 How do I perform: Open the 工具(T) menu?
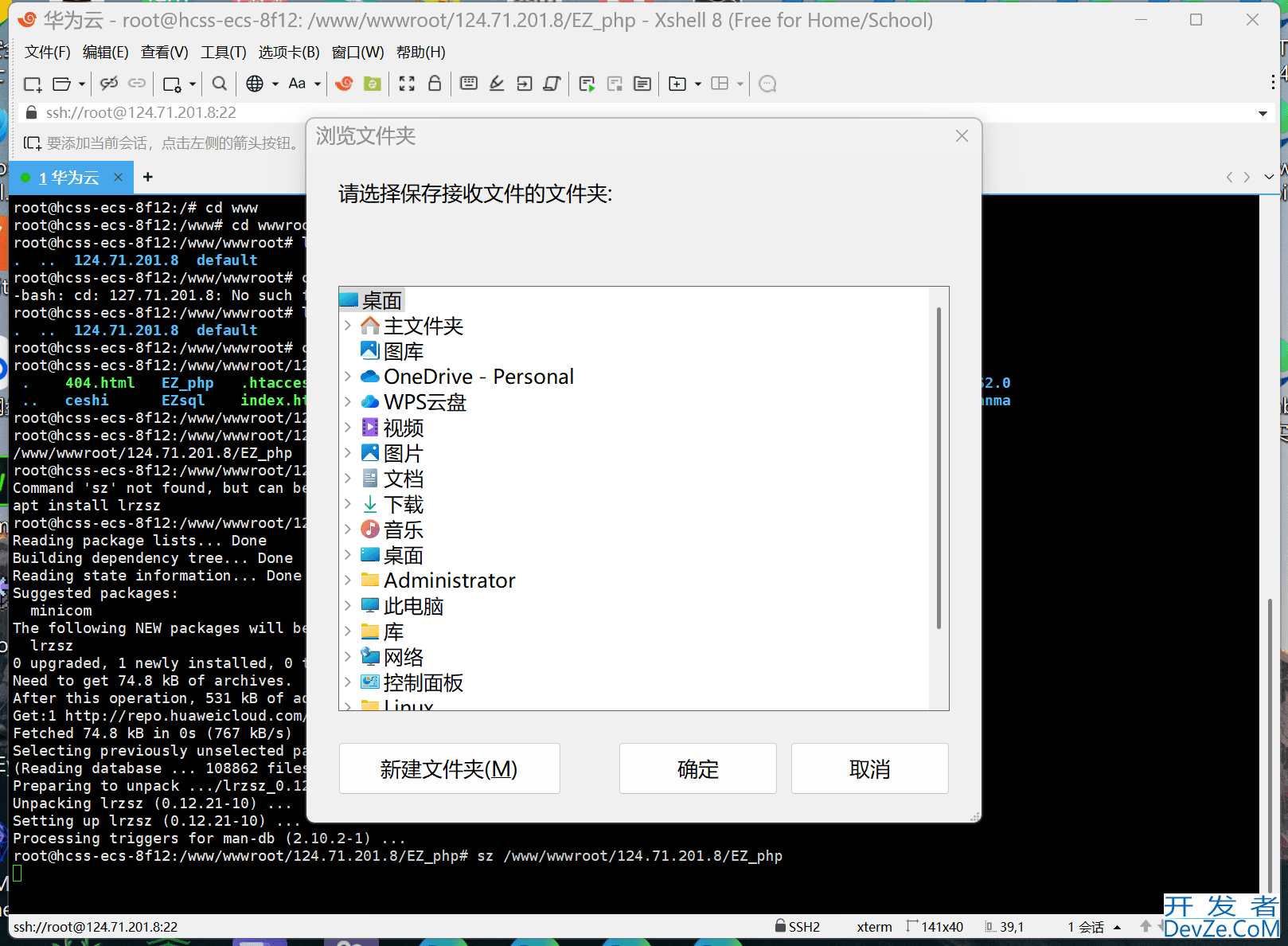pos(224,53)
